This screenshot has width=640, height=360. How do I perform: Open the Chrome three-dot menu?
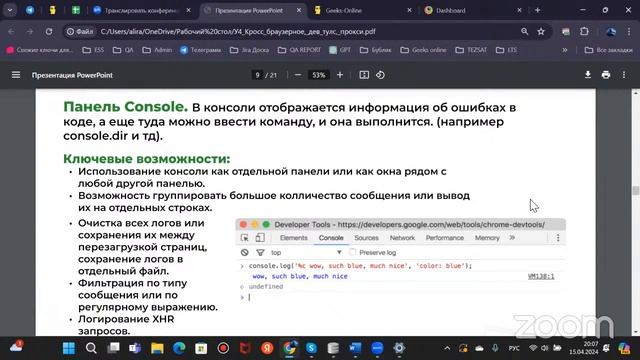pos(629,31)
